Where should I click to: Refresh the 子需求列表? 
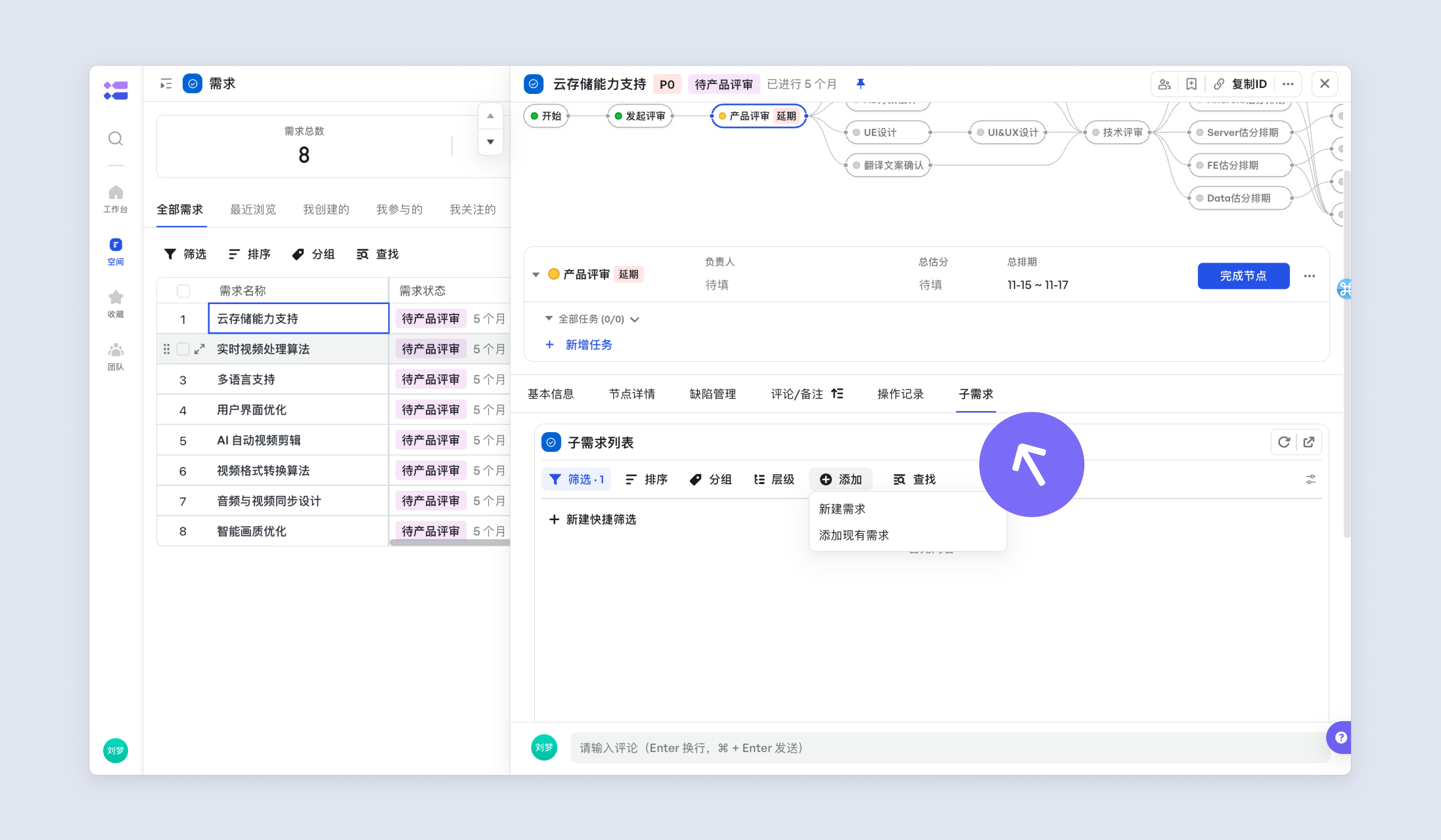click(x=1284, y=442)
